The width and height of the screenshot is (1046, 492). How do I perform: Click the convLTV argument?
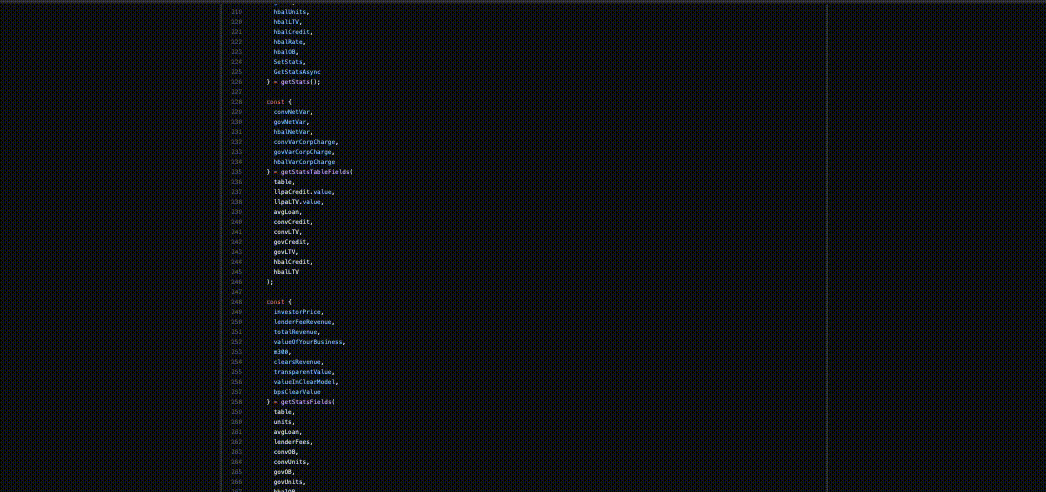point(286,231)
